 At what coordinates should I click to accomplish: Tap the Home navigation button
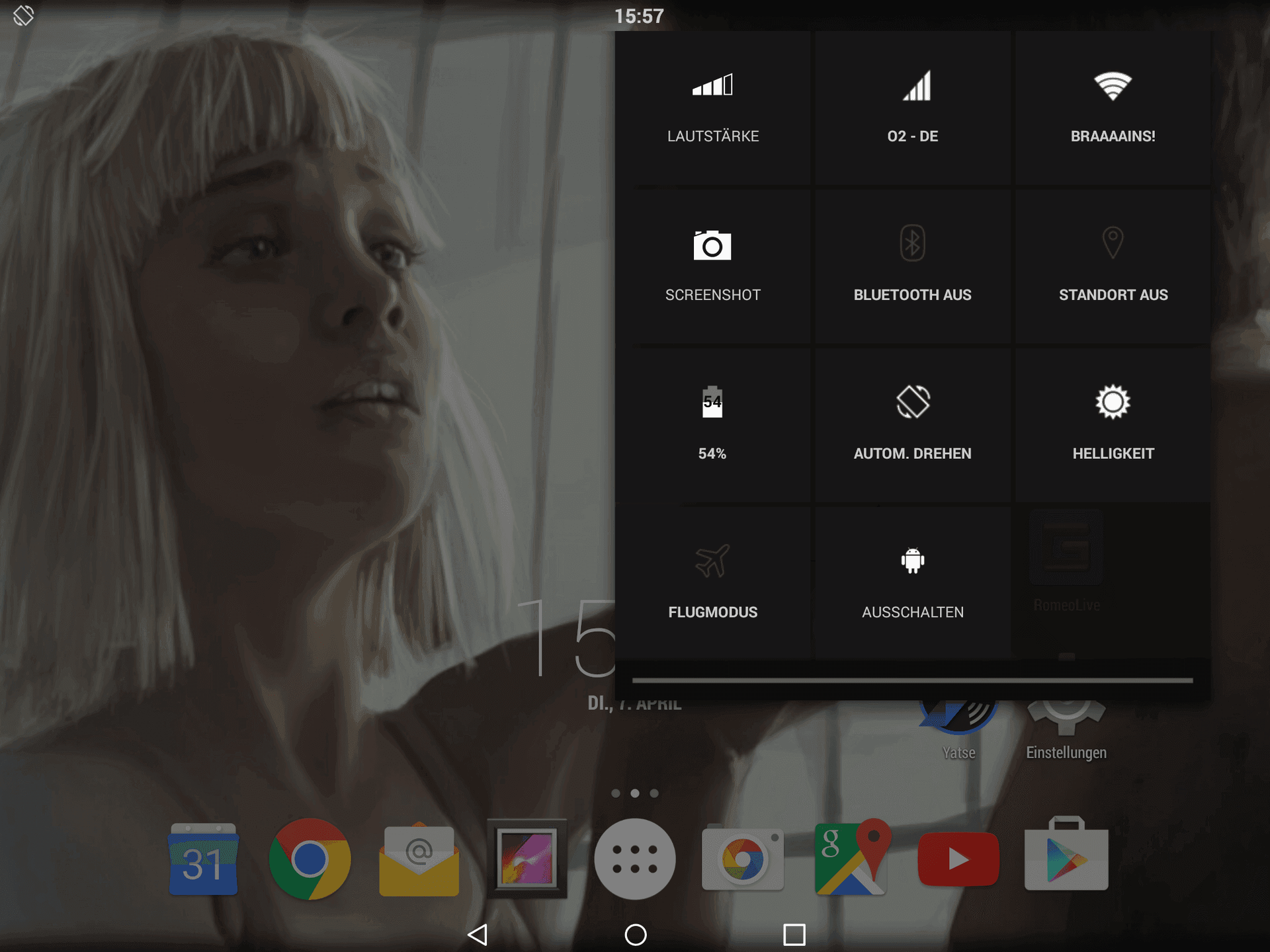pos(636,934)
